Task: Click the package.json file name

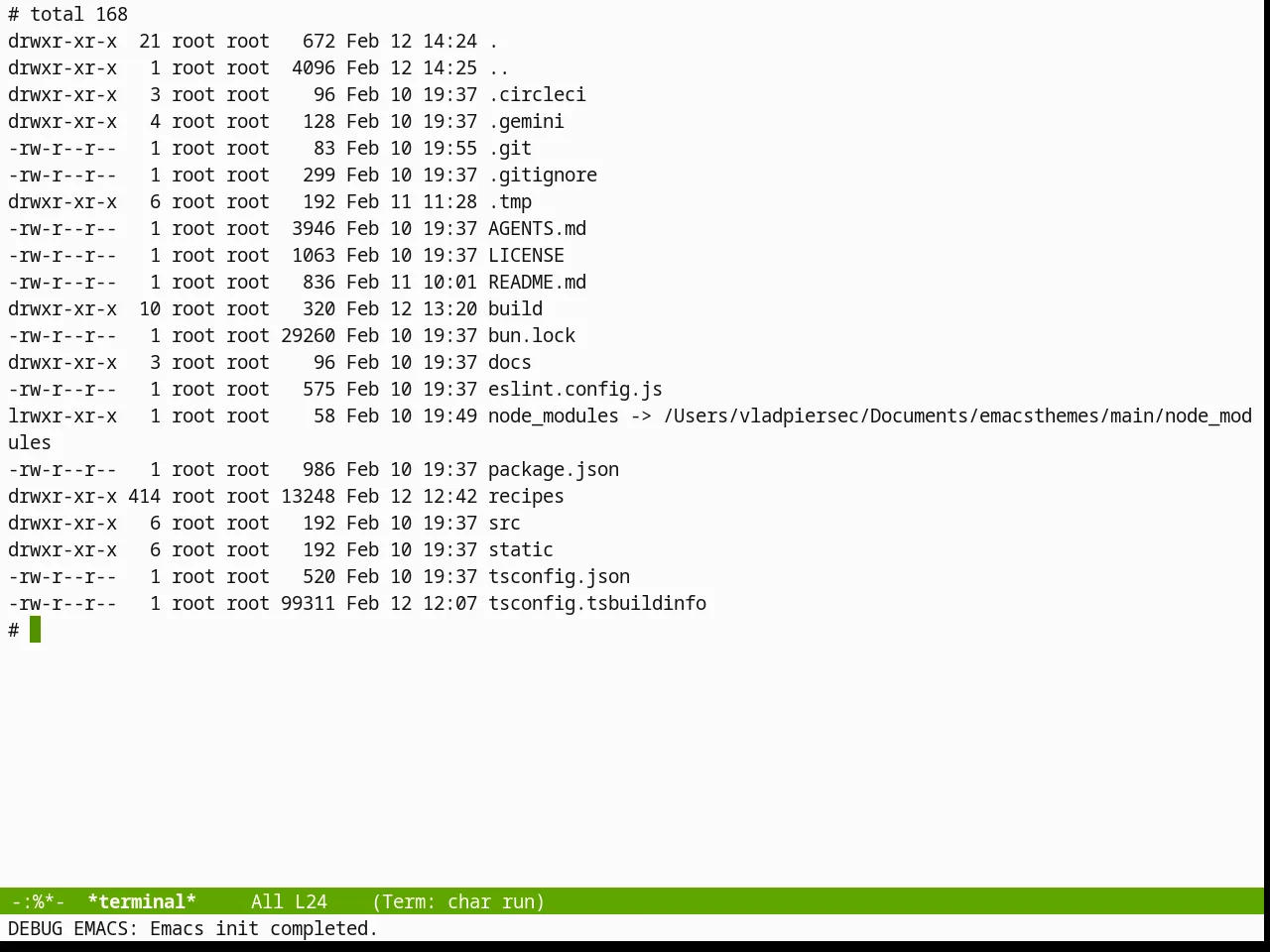Action: (554, 469)
